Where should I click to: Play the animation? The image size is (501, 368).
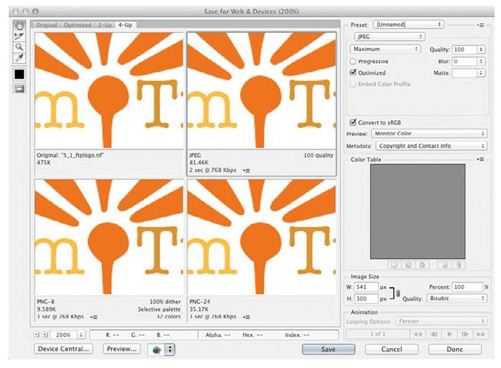[449, 334]
